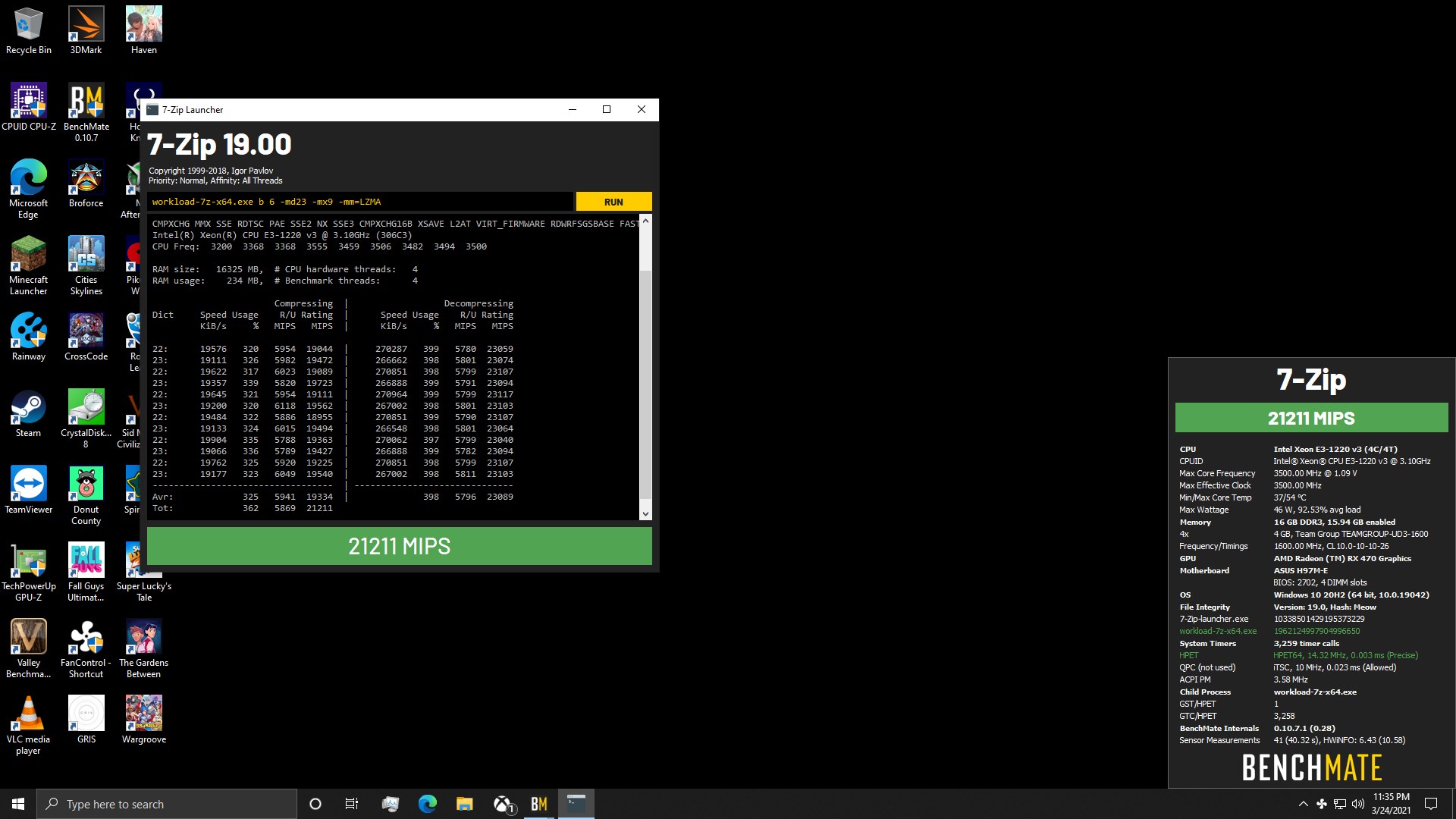This screenshot has width=1456, height=819.
Task: Open FanControl Shortcut on desktop
Action: pyautogui.click(x=86, y=649)
